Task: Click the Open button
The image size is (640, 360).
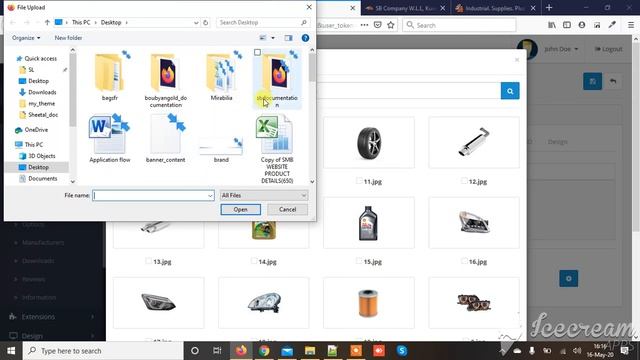Action: pyautogui.click(x=240, y=209)
